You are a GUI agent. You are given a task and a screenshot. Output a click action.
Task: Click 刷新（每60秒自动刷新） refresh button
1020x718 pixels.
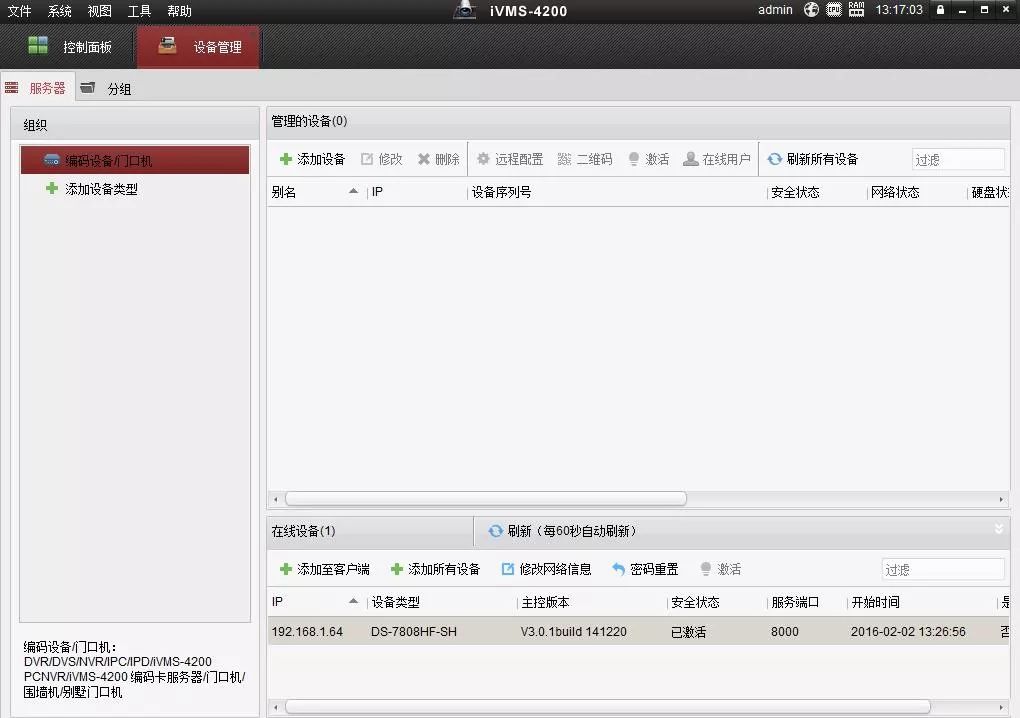563,531
